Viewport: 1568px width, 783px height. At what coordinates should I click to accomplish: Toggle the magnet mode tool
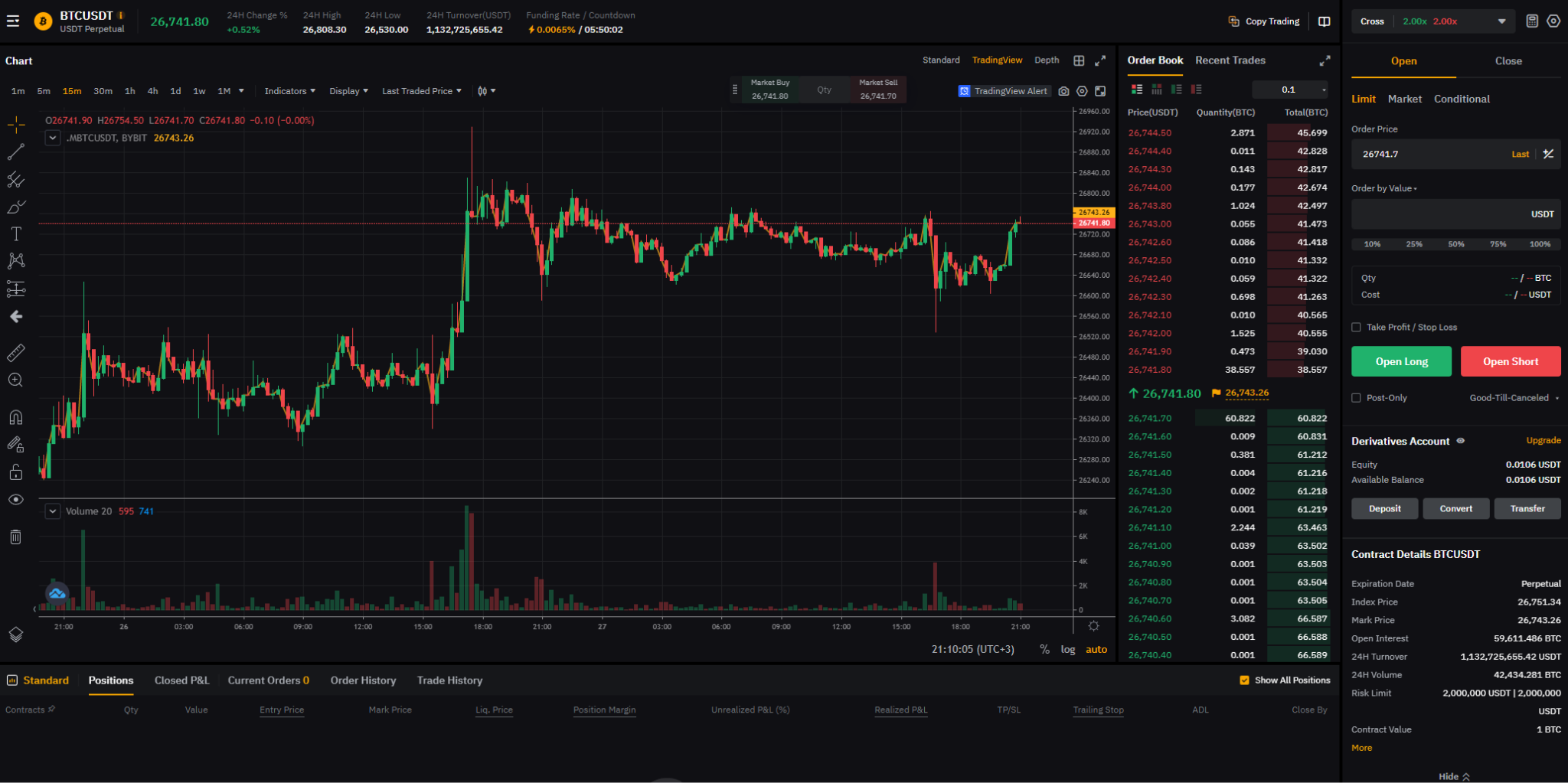(x=16, y=416)
